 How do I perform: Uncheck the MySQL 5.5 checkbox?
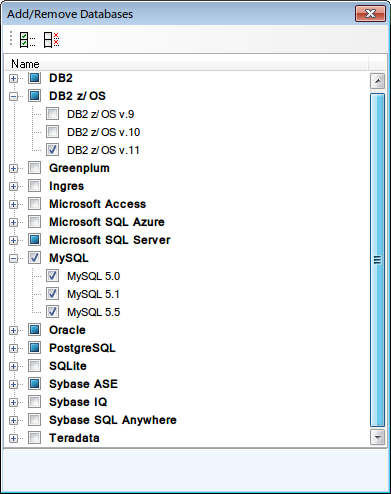click(x=52, y=312)
